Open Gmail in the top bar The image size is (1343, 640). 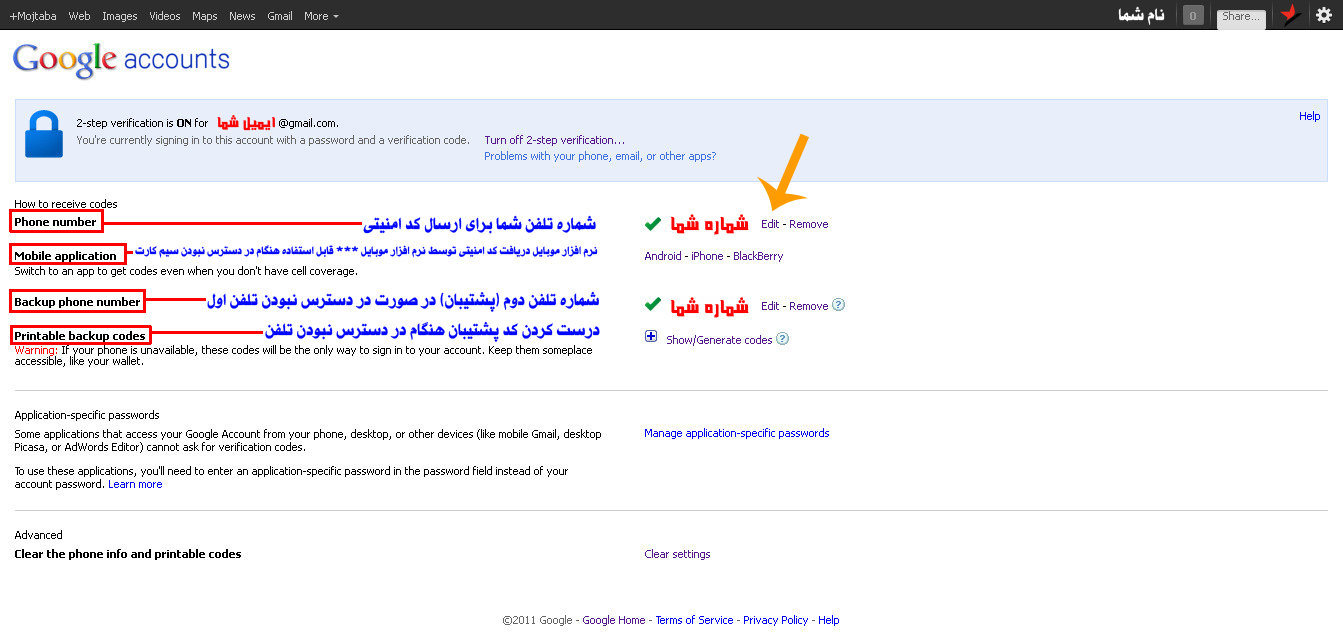(x=280, y=16)
